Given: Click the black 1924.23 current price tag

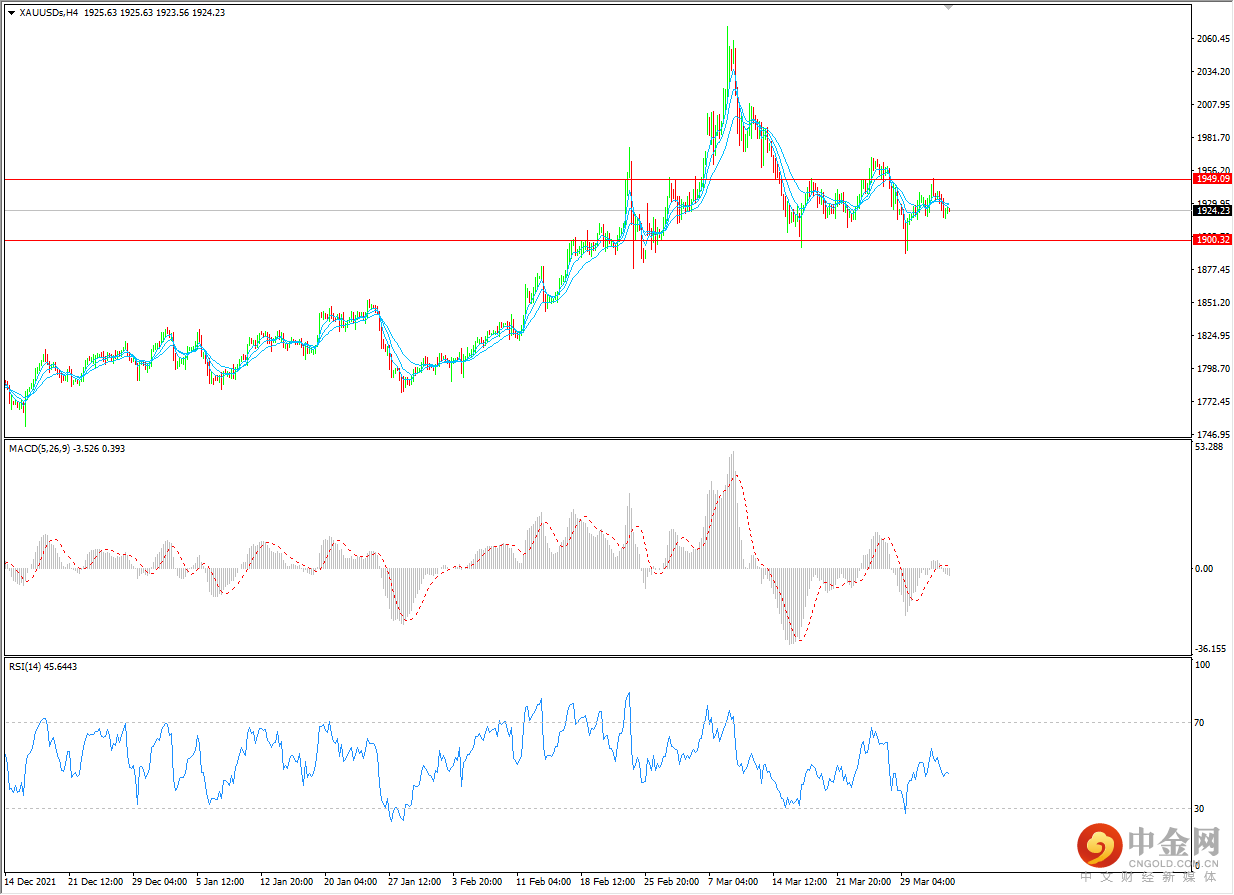Looking at the screenshot, I should pyautogui.click(x=1212, y=210).
